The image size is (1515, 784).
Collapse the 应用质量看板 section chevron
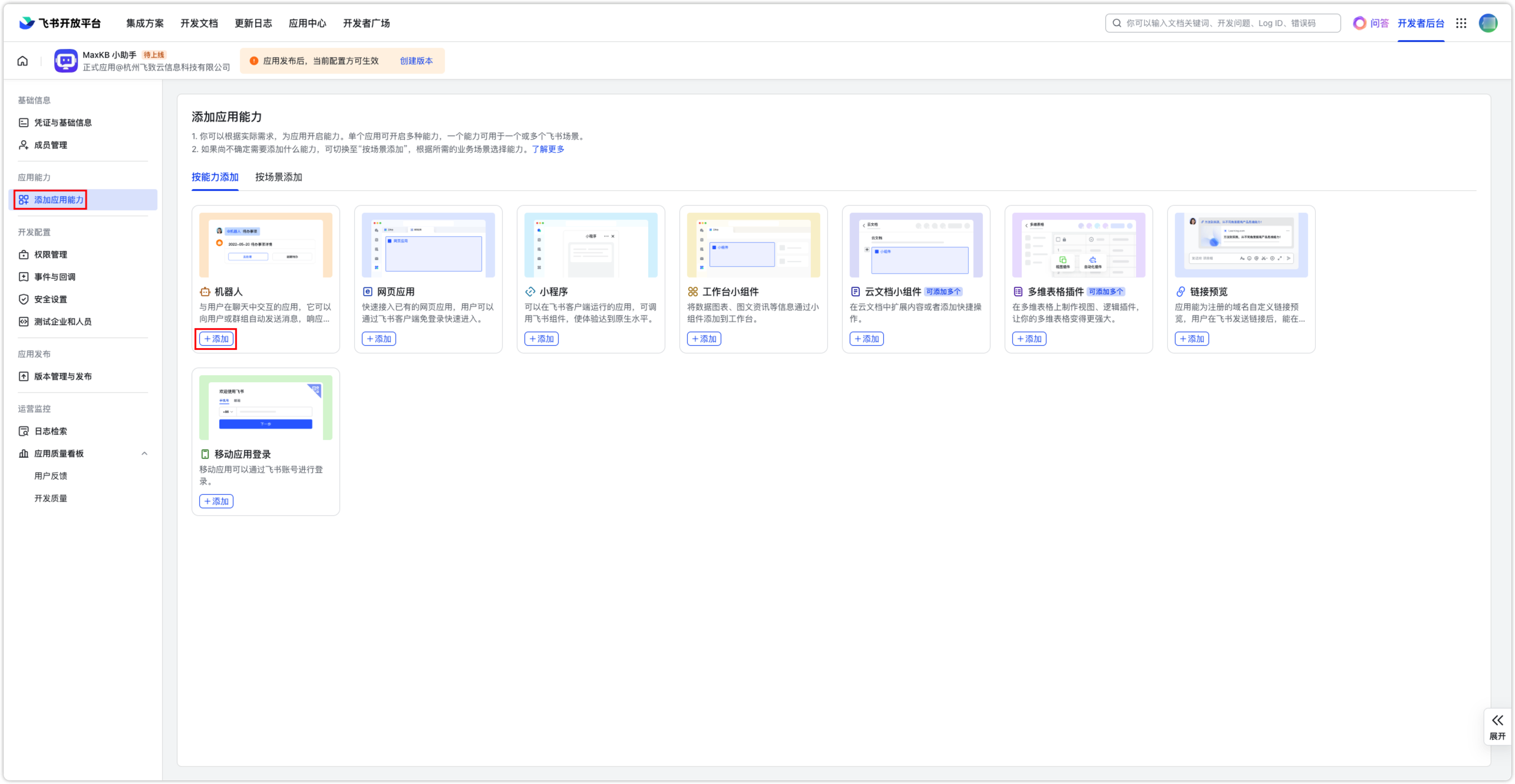coord(144,454)
